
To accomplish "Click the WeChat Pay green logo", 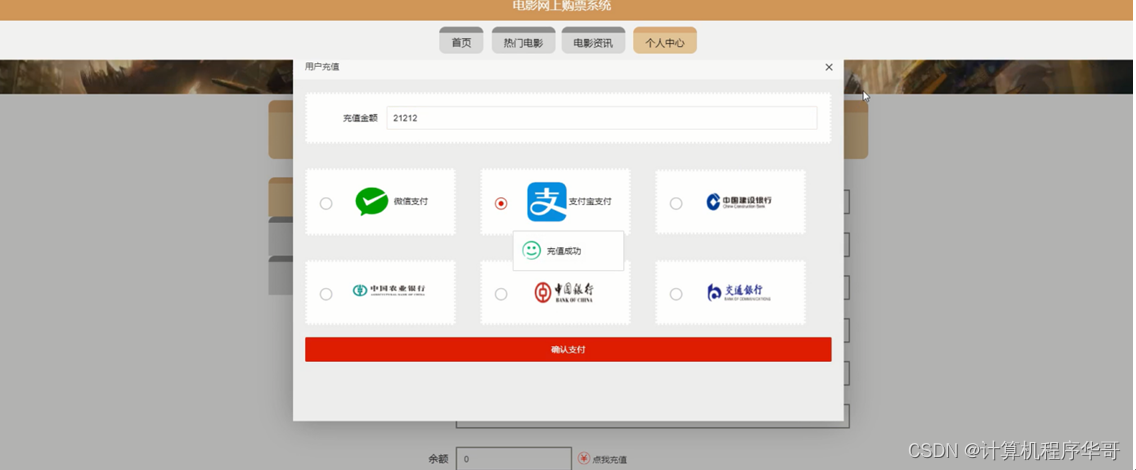I will (372, 202).
